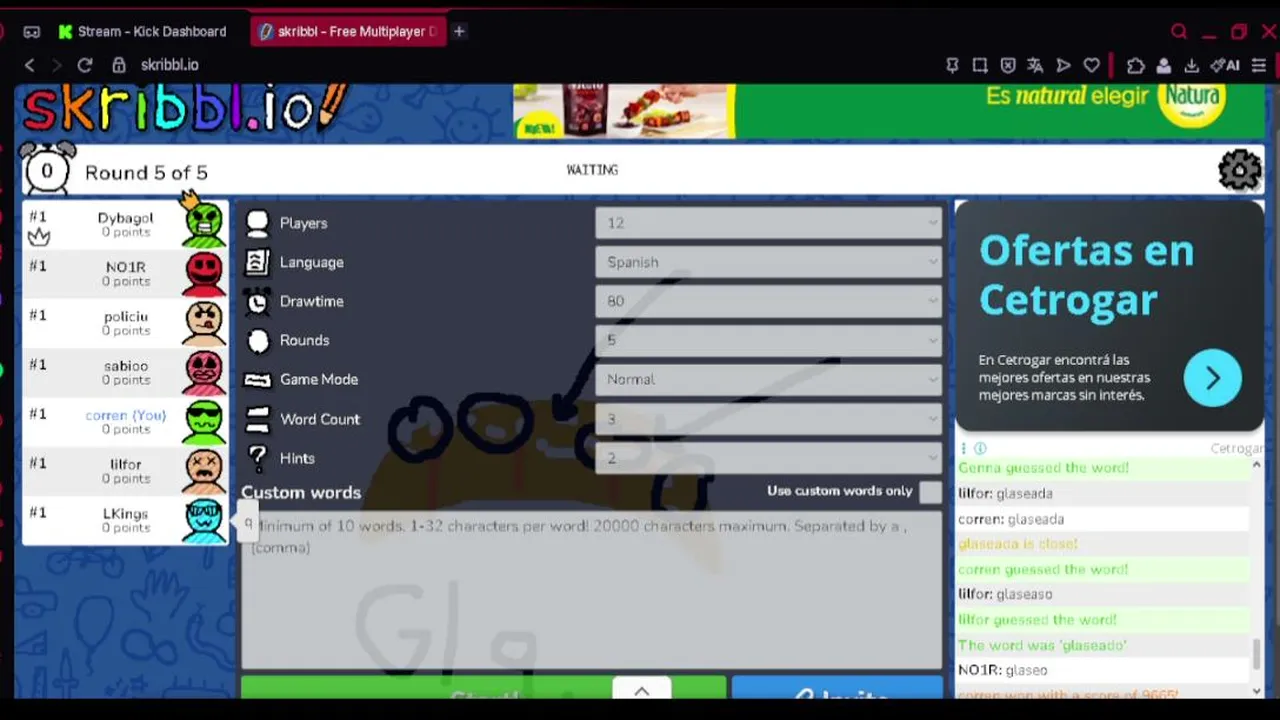Screen dimensions: 1280x720
Task: Click the player name sabioo
Action: (x=125, y=366)
